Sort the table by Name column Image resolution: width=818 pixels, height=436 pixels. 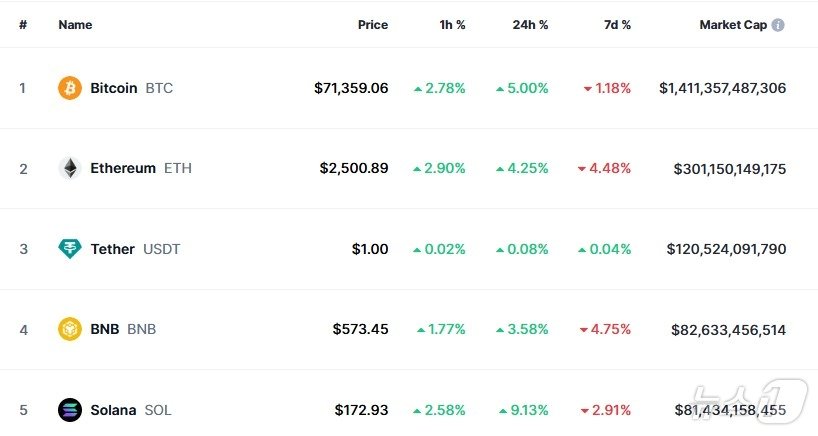(75, 25)
